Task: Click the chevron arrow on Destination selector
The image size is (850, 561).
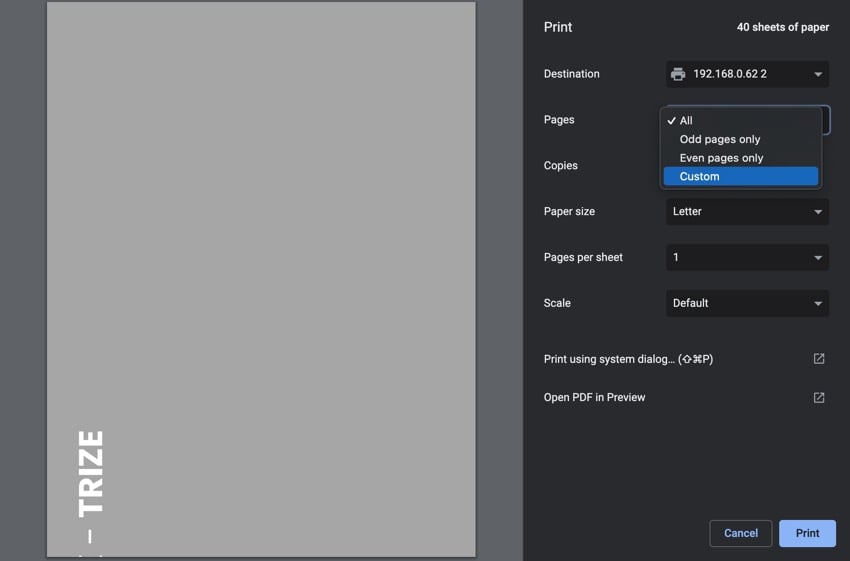Action: click(817, 75)
